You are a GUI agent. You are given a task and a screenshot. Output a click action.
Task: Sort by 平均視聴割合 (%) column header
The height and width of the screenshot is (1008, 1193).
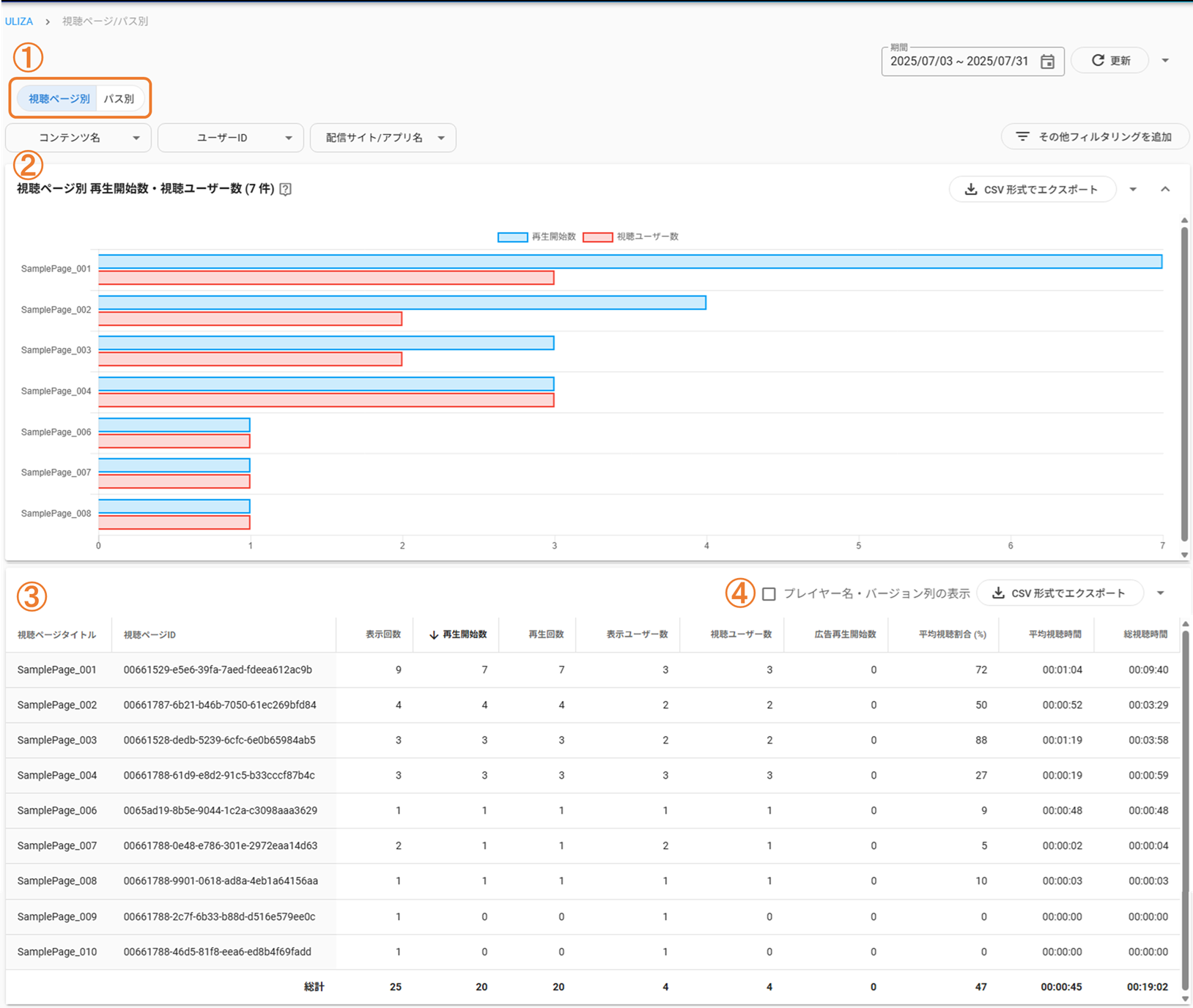click(x=953, y=634)
